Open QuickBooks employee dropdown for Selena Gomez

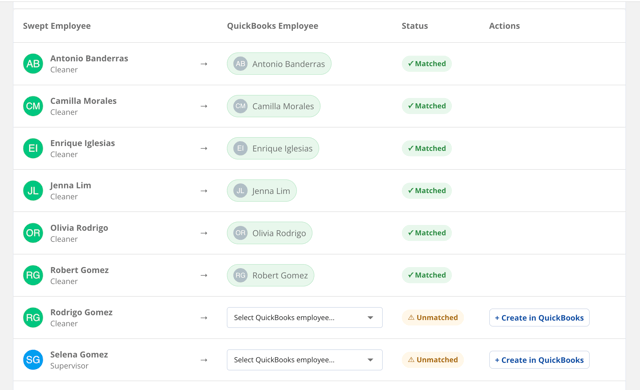[304, 360]
